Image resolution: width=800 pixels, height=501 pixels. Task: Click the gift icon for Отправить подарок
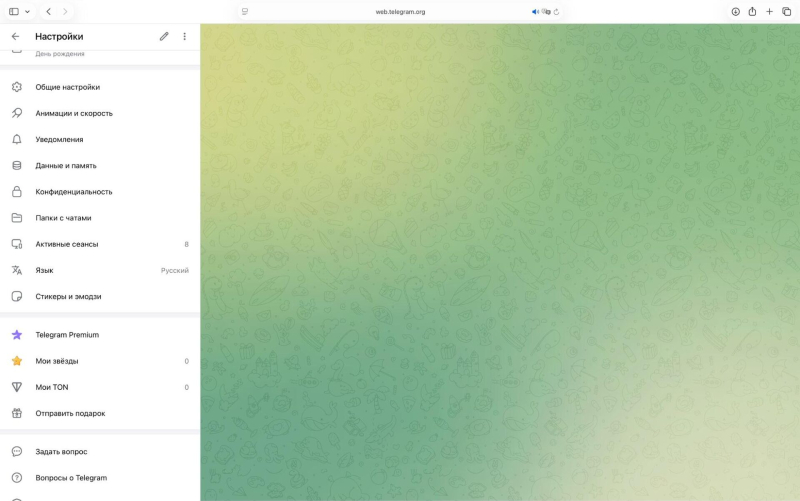coord(16,413)
